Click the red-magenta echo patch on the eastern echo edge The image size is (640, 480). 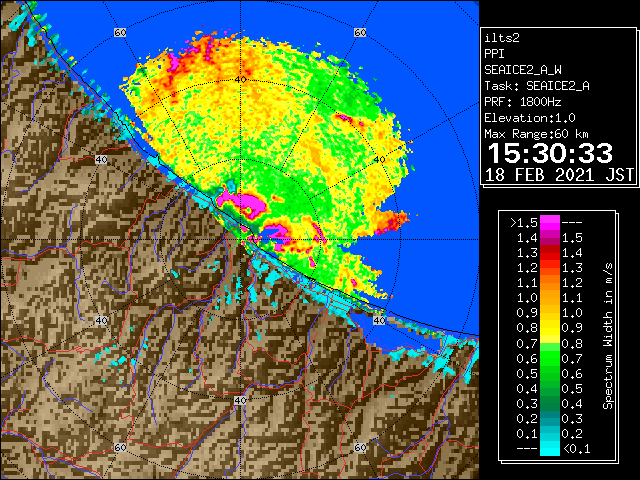pos(391,222)
